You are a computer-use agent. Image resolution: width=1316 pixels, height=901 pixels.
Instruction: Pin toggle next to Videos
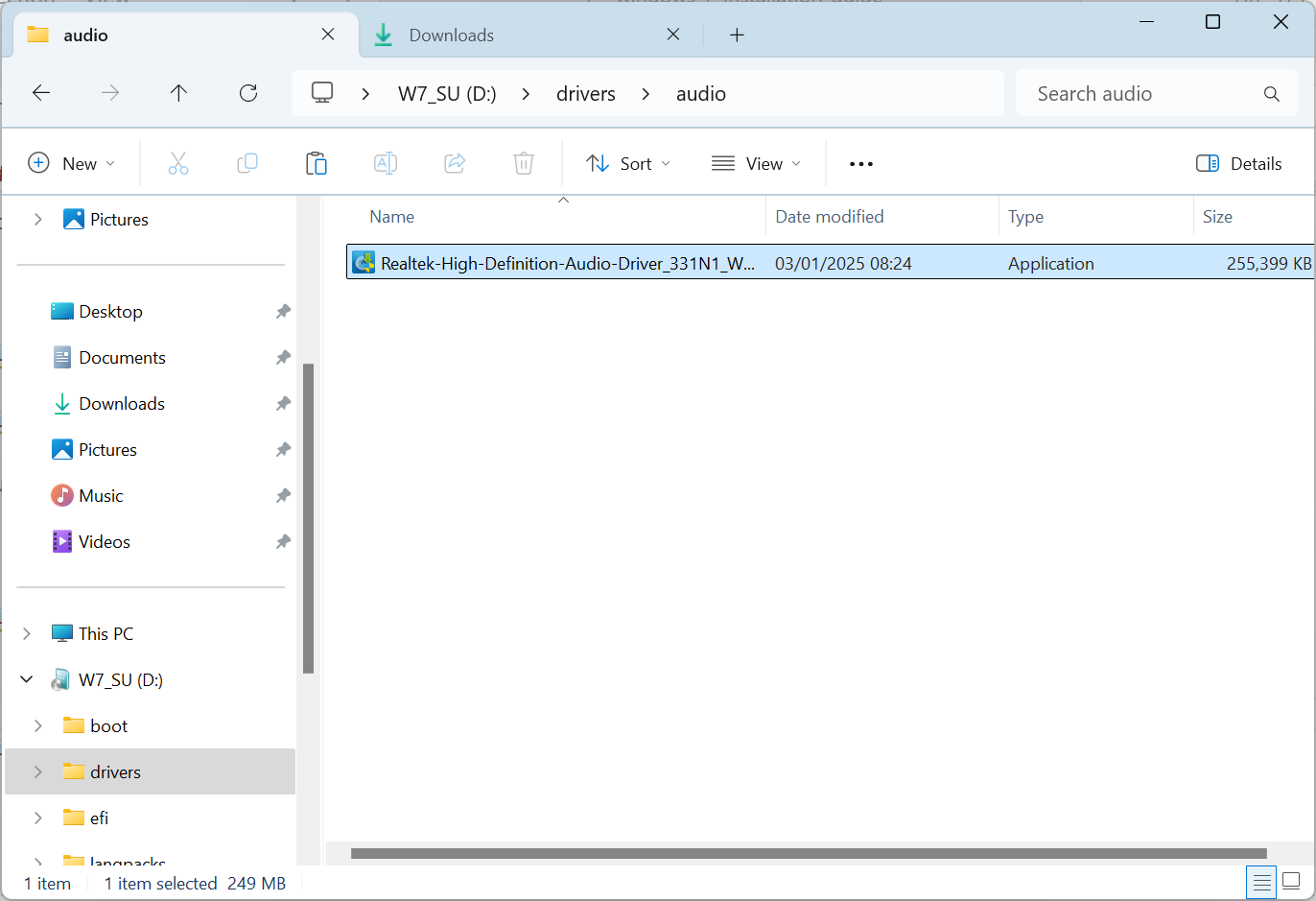point(283,542)
